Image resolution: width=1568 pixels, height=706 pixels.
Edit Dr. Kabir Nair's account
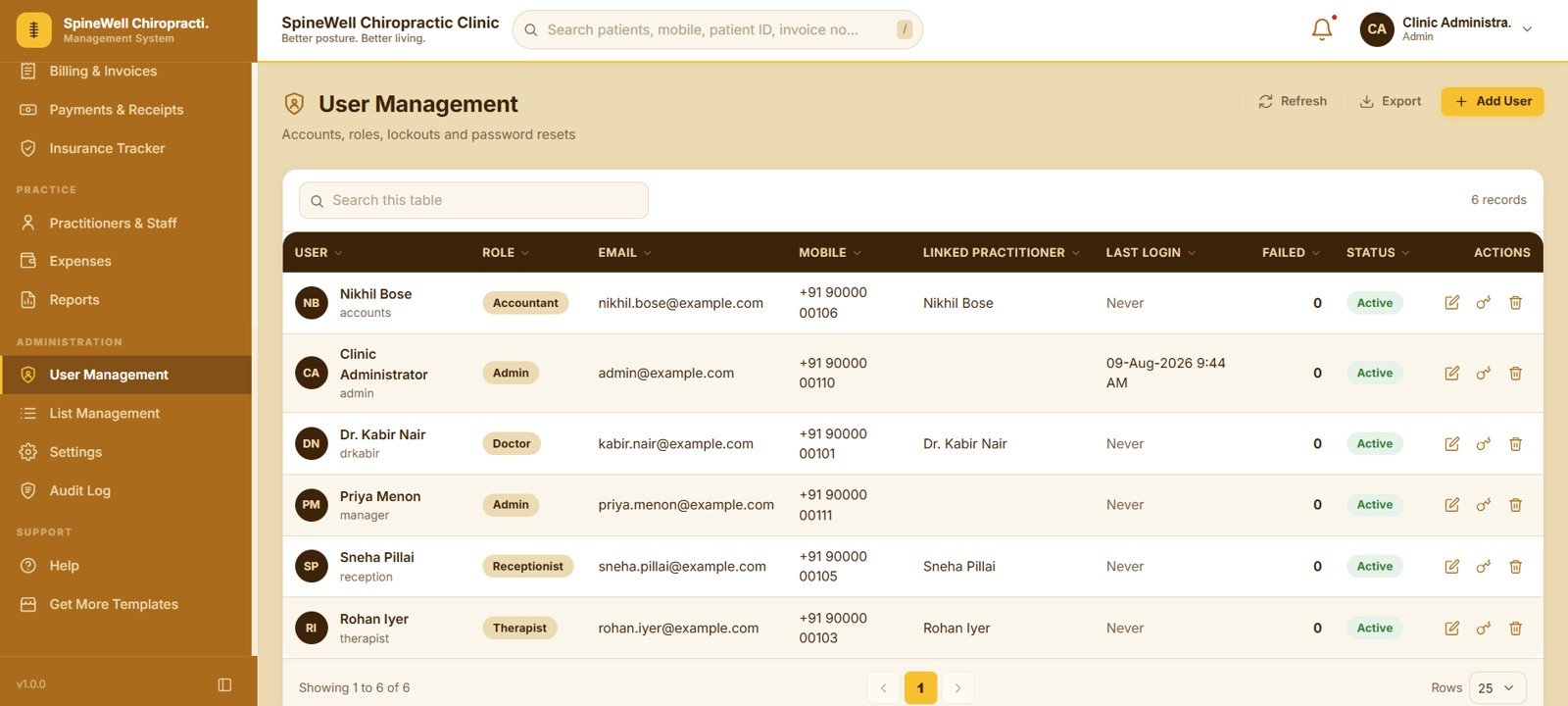click(1452, 444)
